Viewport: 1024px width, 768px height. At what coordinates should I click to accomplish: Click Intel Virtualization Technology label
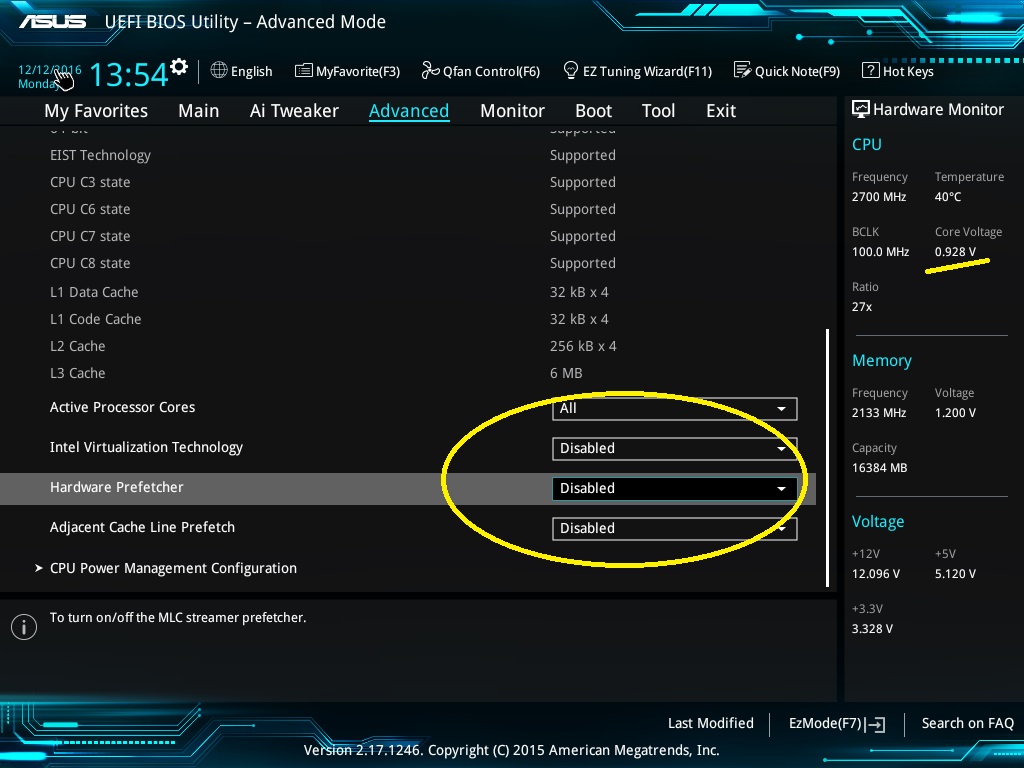coord(146,447)
